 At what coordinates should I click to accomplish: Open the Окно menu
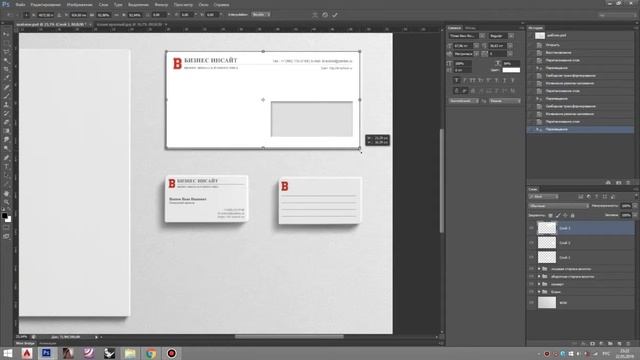point(203,4)
